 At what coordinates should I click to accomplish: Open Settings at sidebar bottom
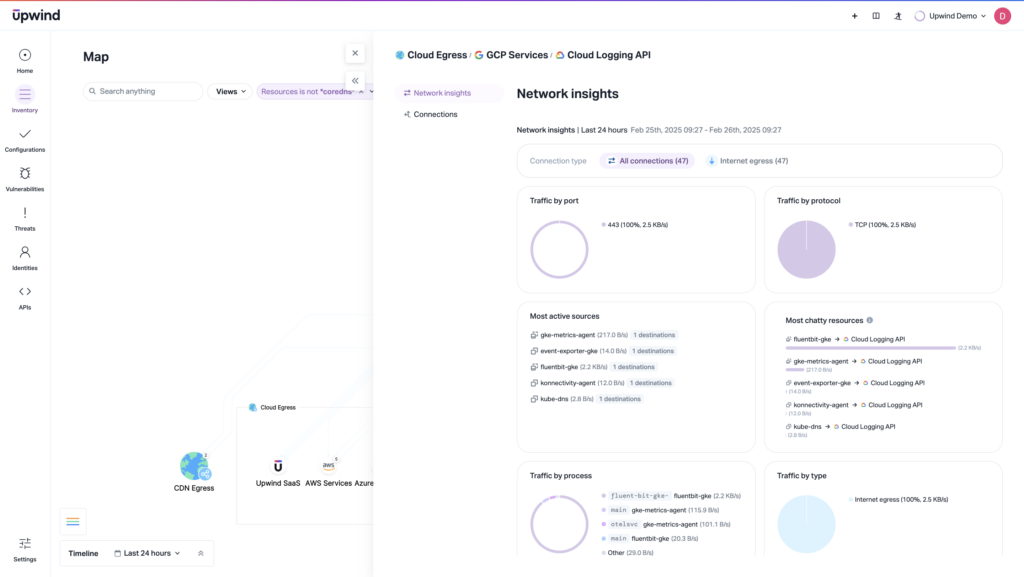[x=24, y=545]
